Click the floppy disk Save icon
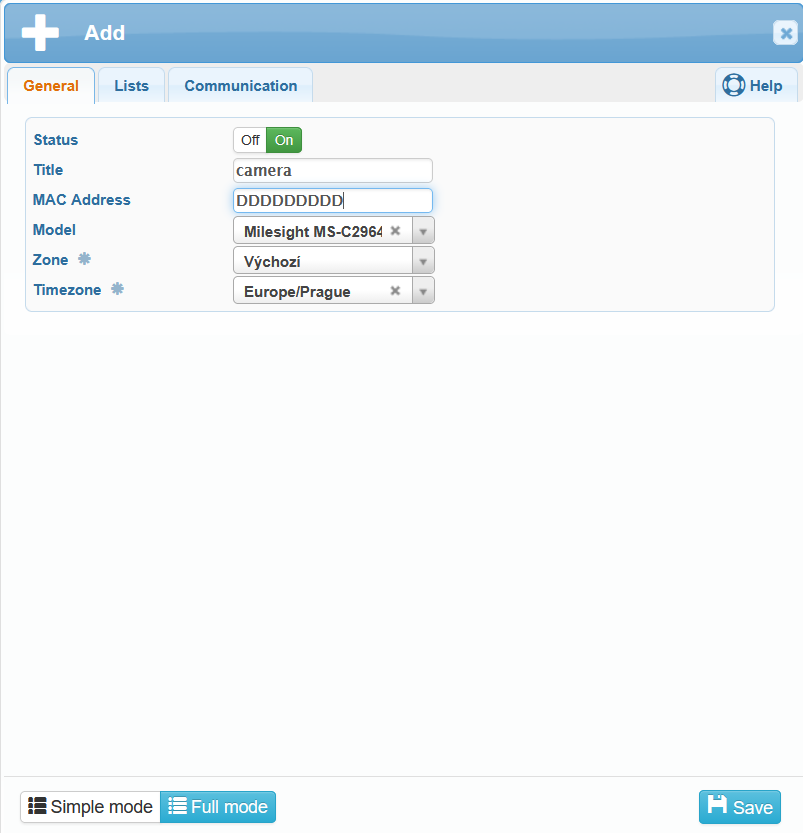 click(717, 806)
